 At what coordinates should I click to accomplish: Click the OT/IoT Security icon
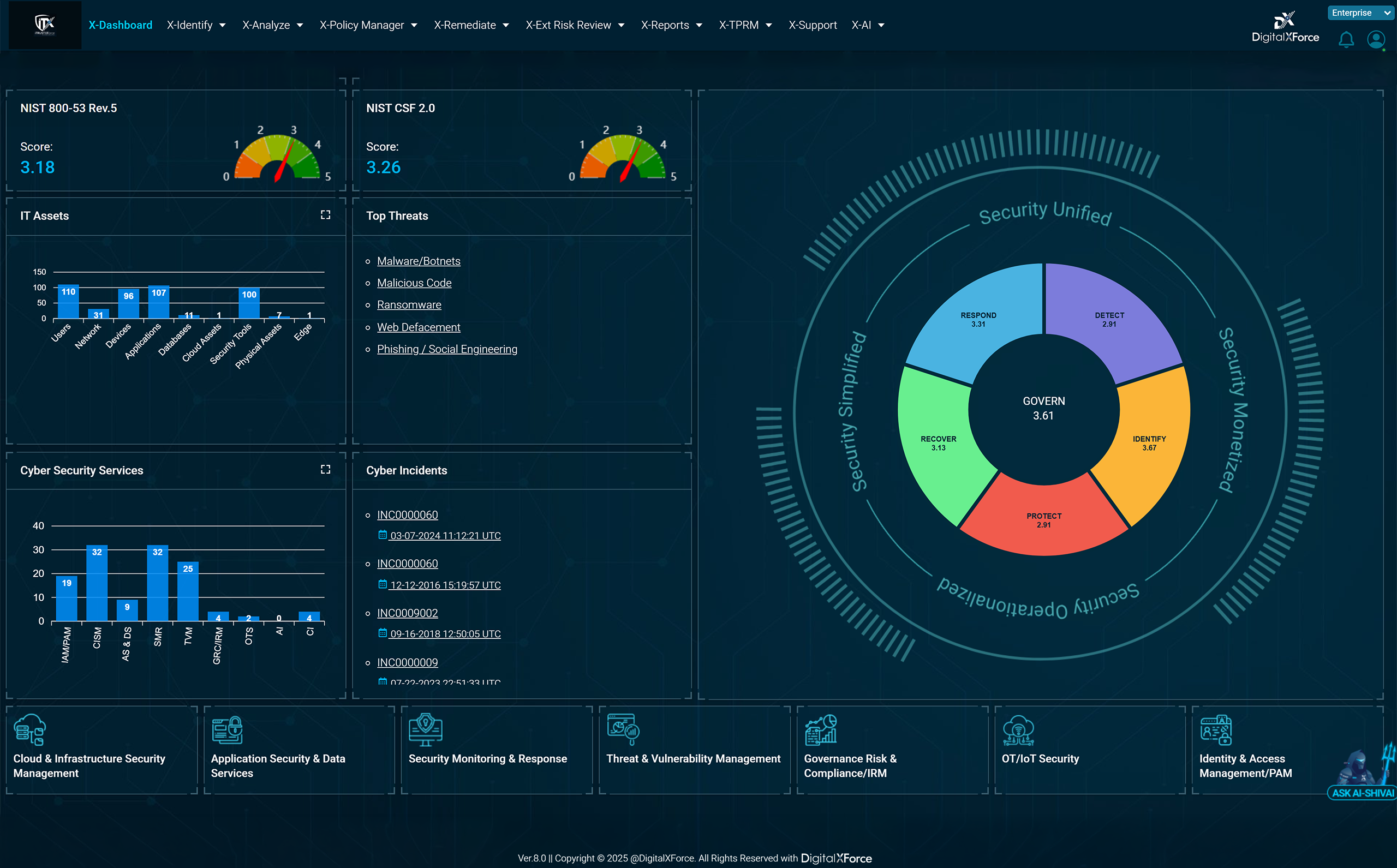click(1020, 729)
